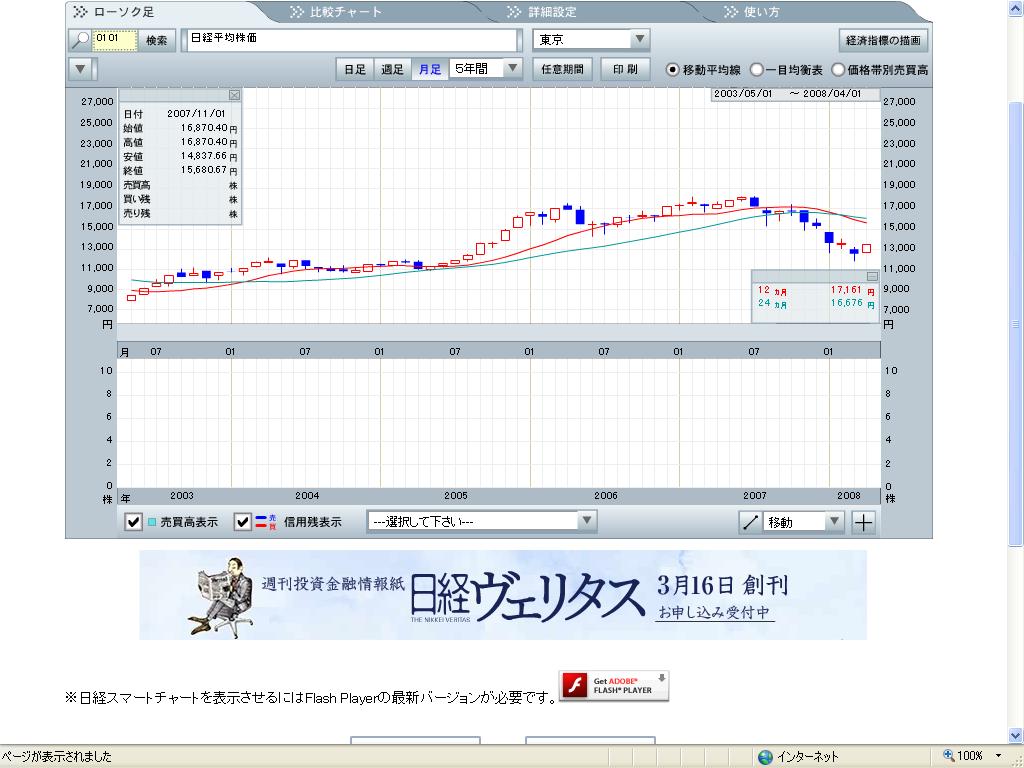This screenshot has height=768, width=1024.
Task: Click the Get Adobe Flash Player badge
Action: (614, 686)
